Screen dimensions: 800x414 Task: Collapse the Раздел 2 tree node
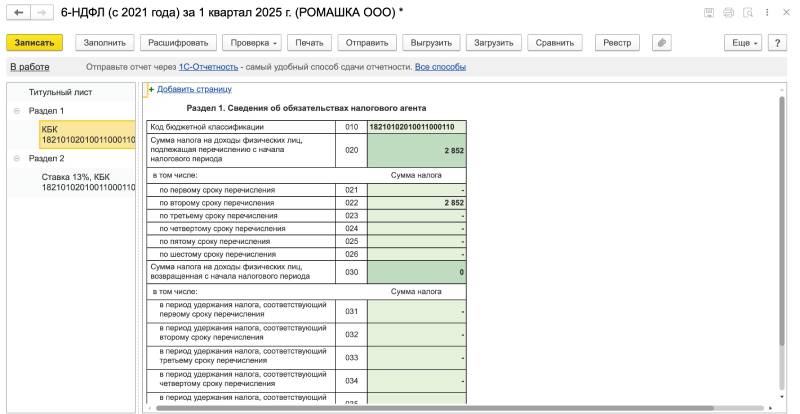coord(16,158)
